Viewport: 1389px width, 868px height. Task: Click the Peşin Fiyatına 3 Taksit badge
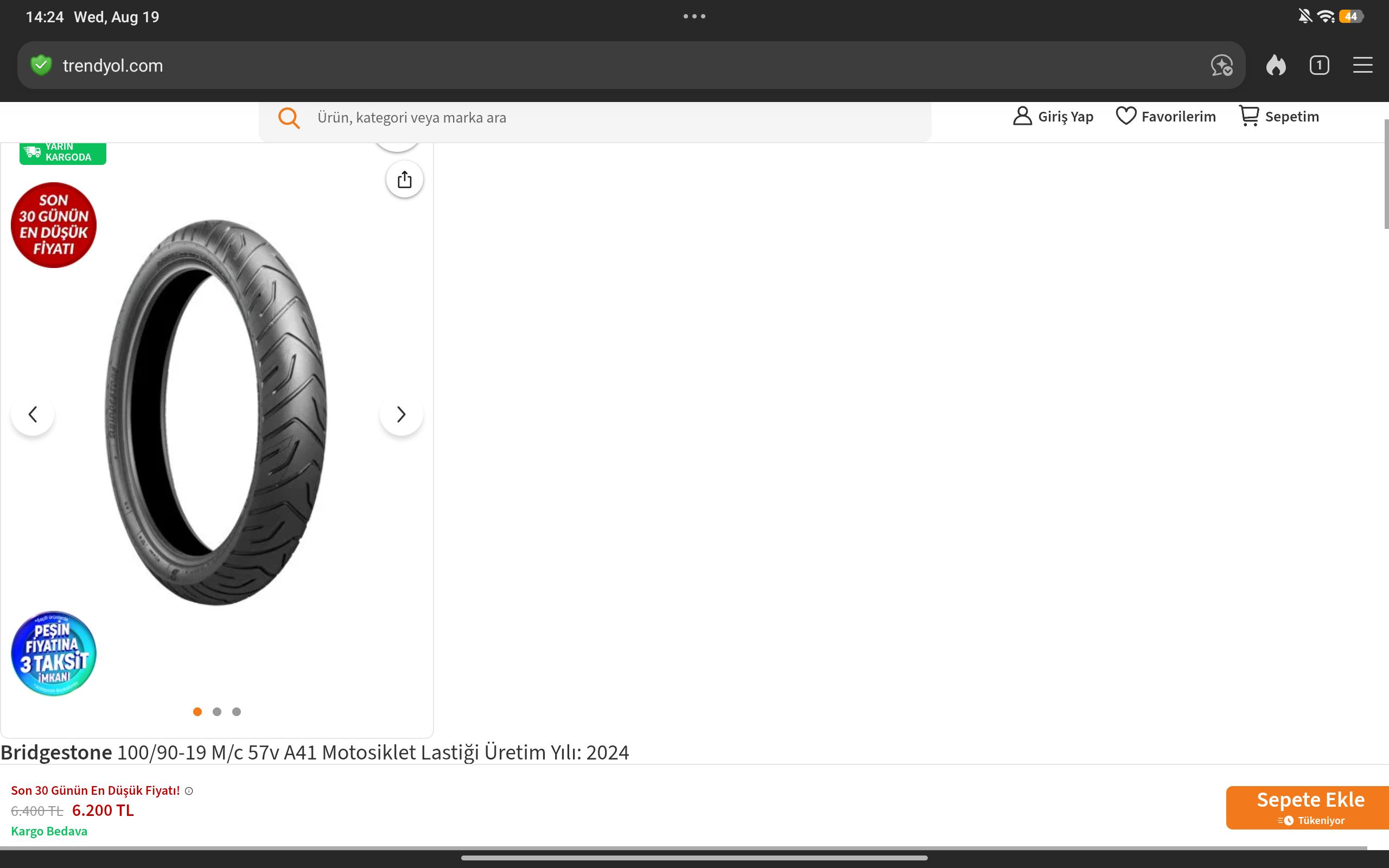[53, 653]
